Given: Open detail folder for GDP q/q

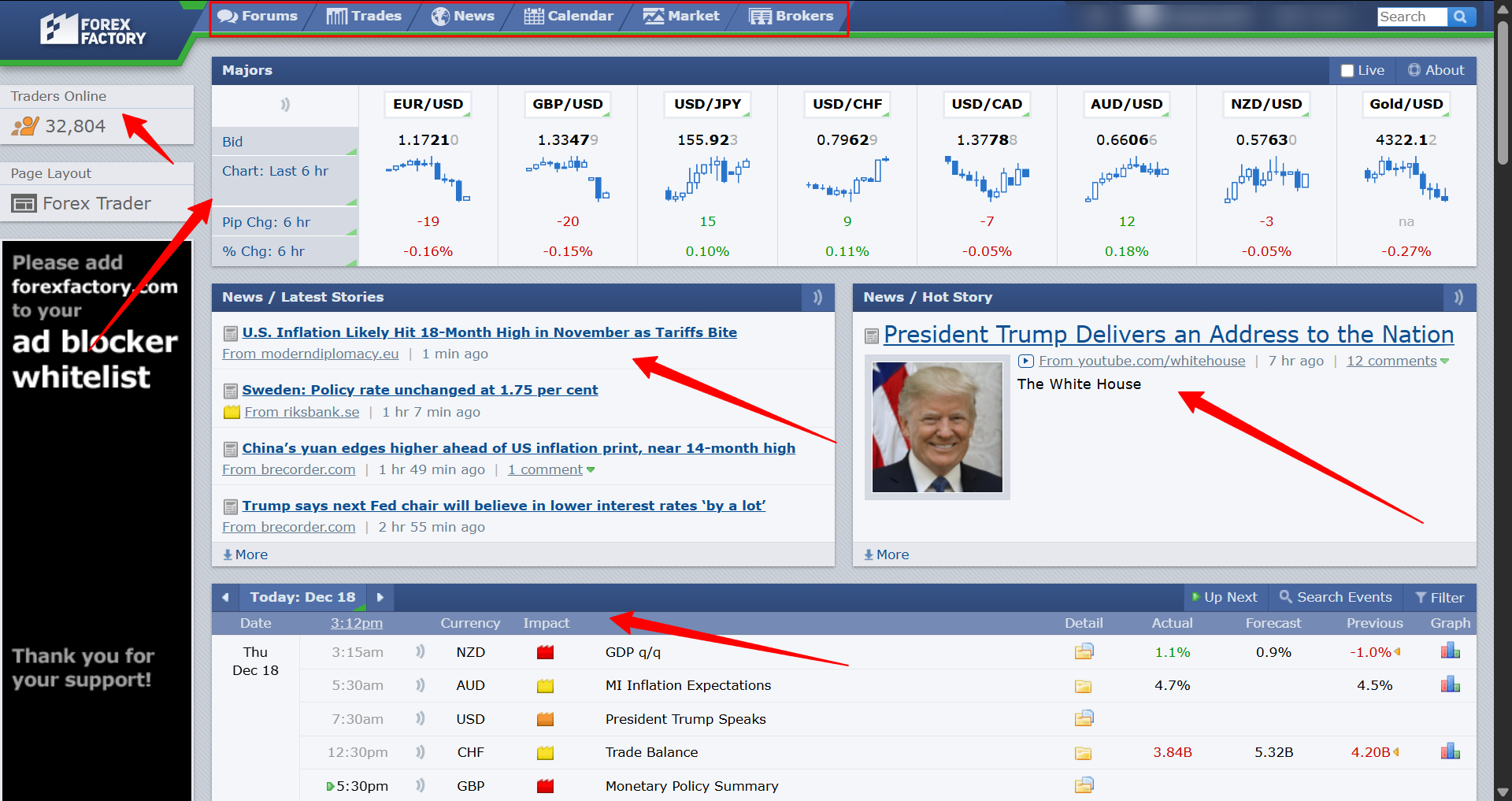Looking at the screenshot, I should (x=1084, y=652).
